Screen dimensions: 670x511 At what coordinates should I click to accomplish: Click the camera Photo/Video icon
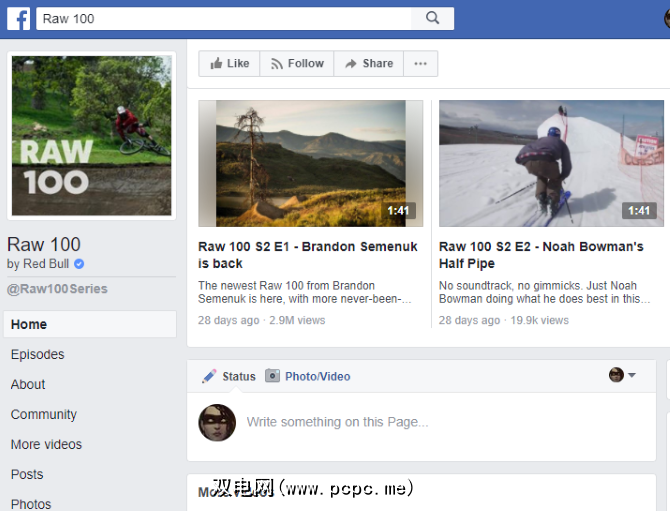[x=272, y=376]
